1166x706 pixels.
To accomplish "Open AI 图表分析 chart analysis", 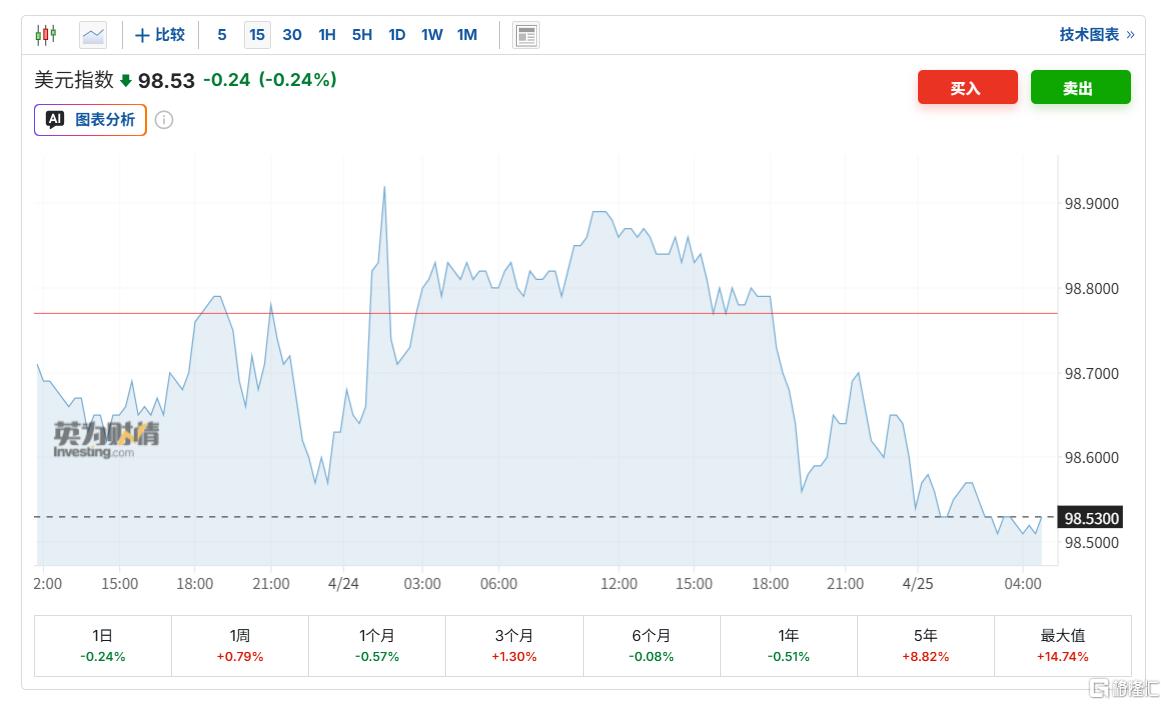I will pyautogui.click(x=90, y=120).
